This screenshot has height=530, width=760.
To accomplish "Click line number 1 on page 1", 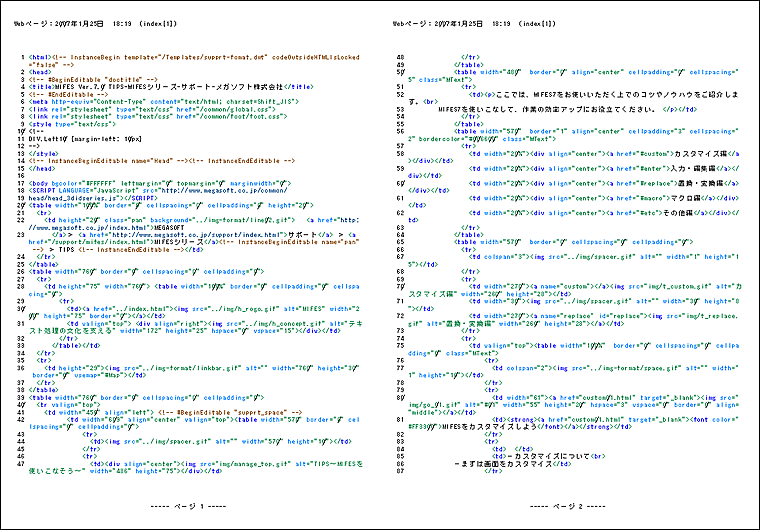I will pos(23,58).
